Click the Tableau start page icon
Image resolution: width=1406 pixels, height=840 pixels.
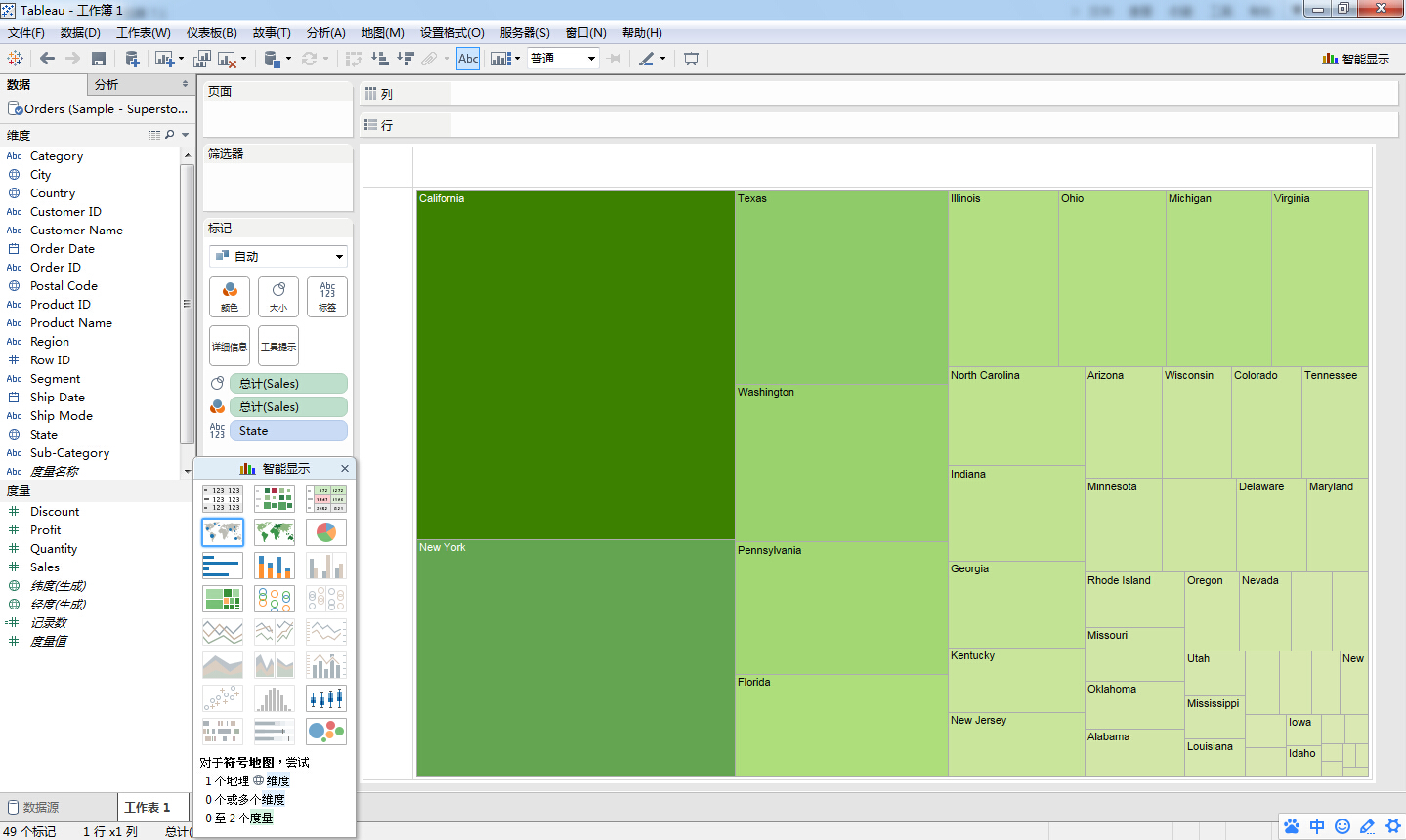click(x=15, y=59)
